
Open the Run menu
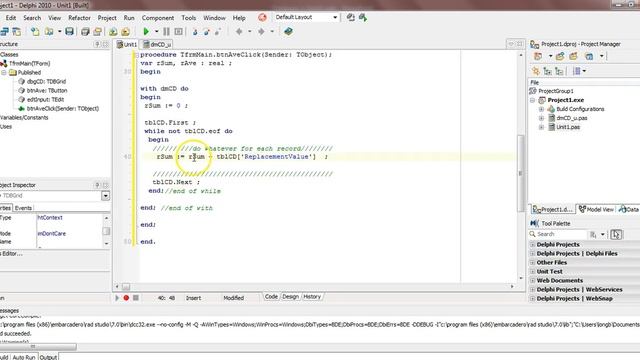tap(129, 18)
